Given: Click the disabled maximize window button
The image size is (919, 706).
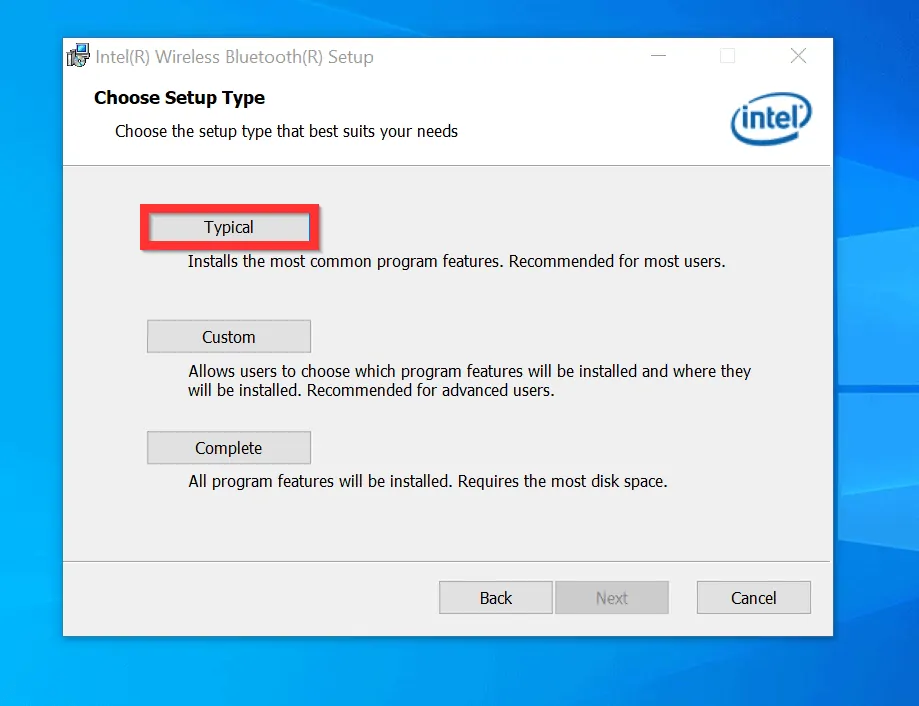Looking at the screenshot, I should point(728,56).
